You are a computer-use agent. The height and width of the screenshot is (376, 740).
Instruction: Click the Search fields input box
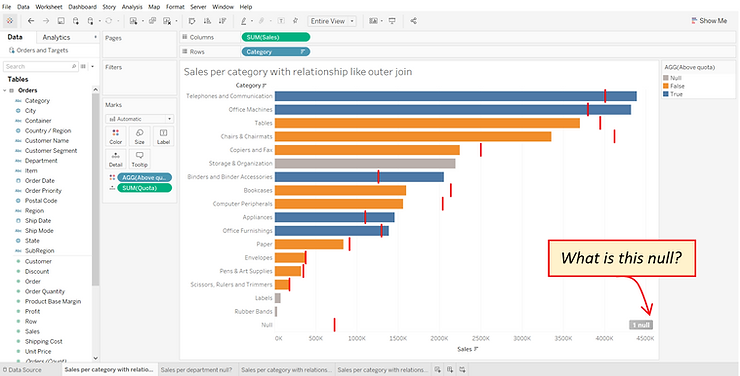tap(40, 67)
